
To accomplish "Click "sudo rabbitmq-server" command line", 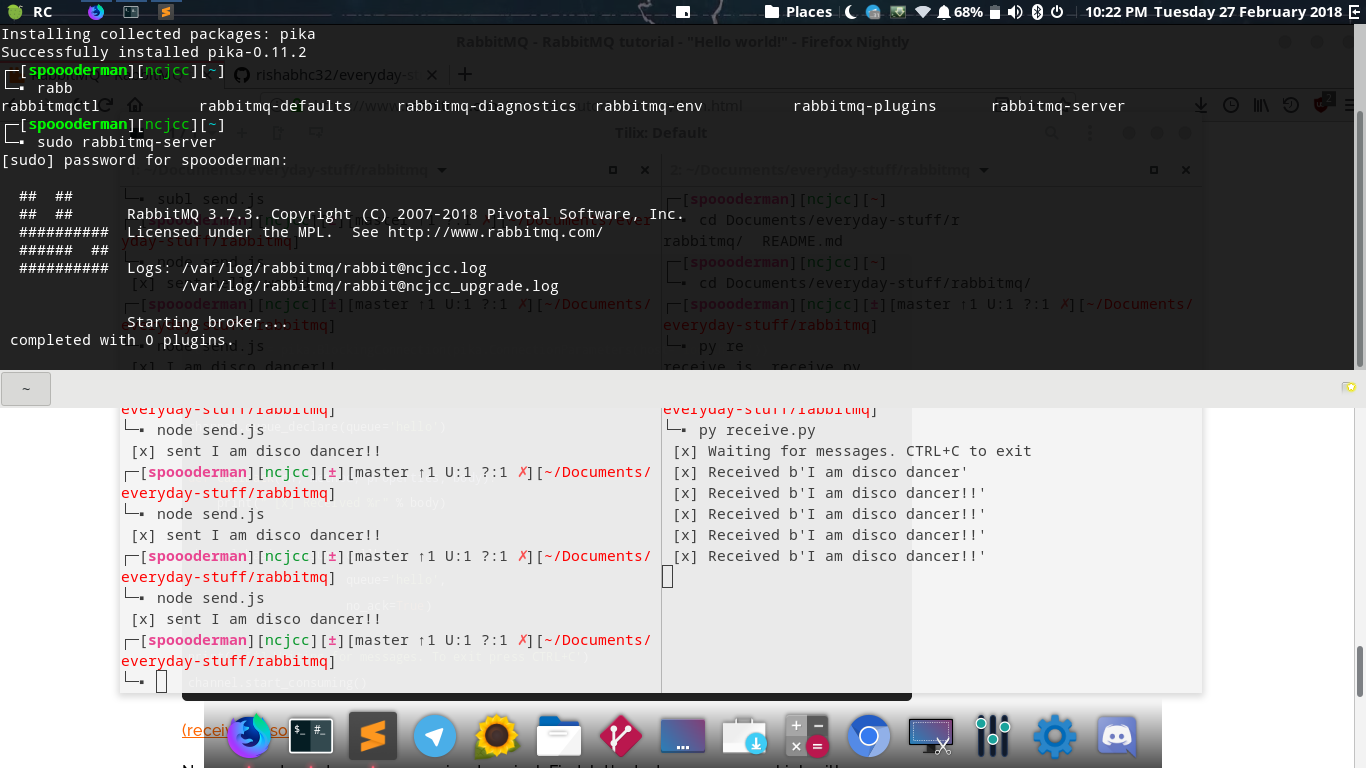I will [x=126, y=142].
